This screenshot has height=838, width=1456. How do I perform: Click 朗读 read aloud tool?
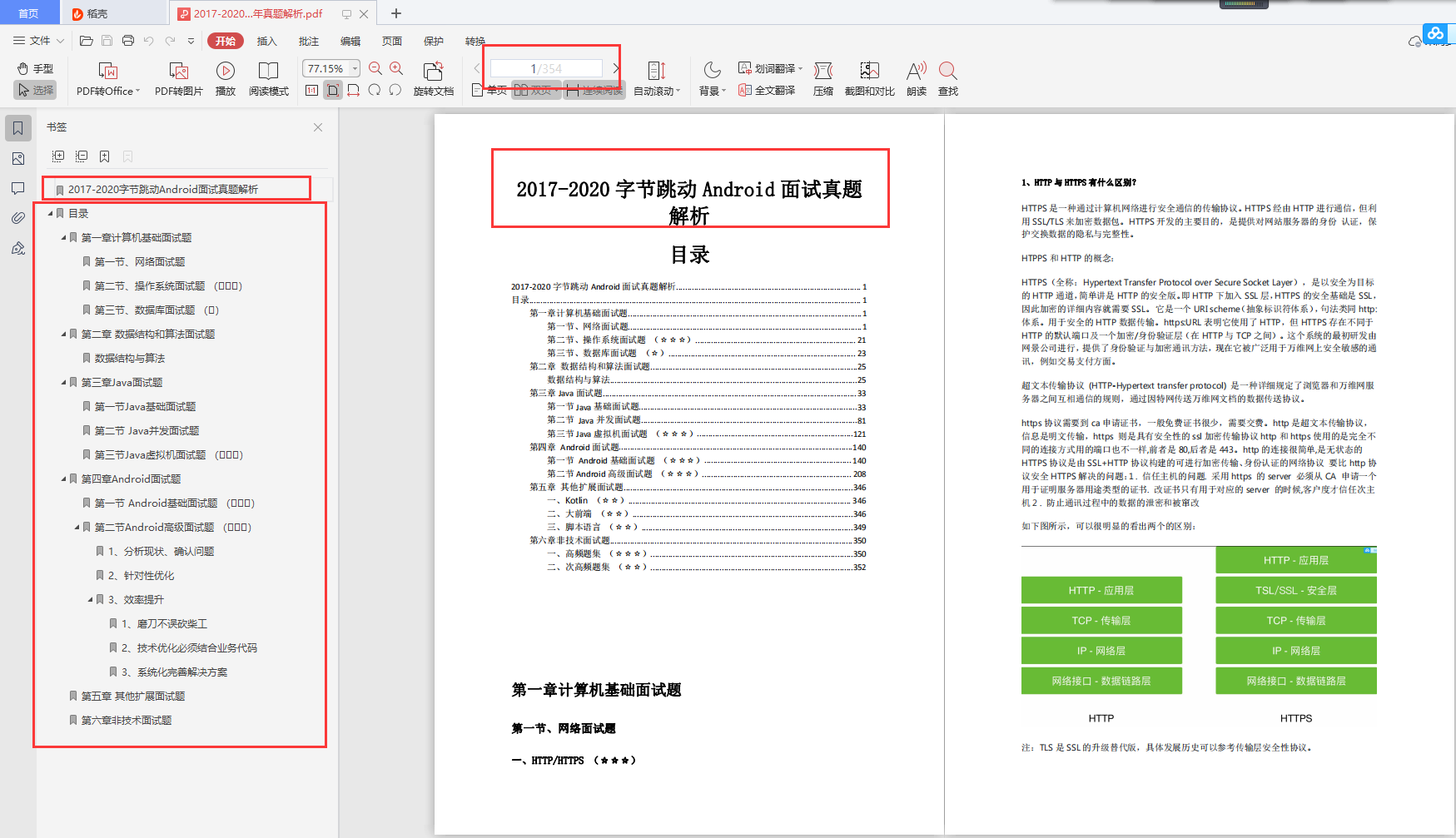click(x=917, y=79)
